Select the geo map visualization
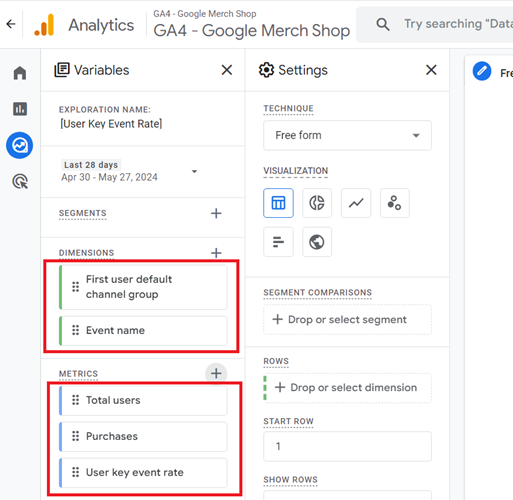The height and width of the screenshot is (500, 513). pyautogui.click(x=317, y=242)
